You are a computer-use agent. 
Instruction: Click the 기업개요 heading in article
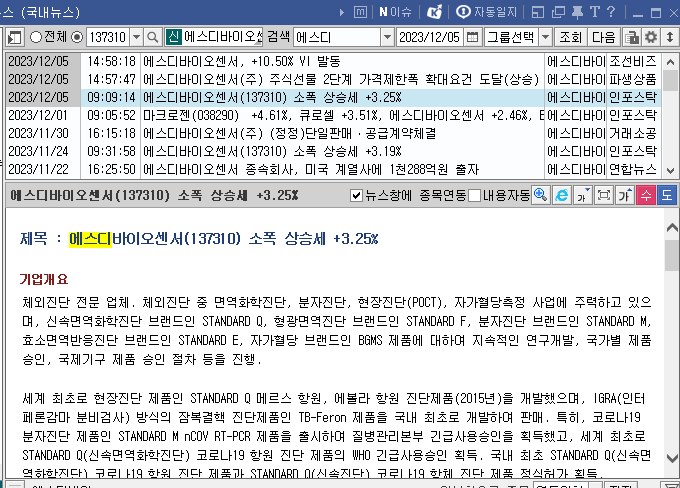[x=44, y=279]
